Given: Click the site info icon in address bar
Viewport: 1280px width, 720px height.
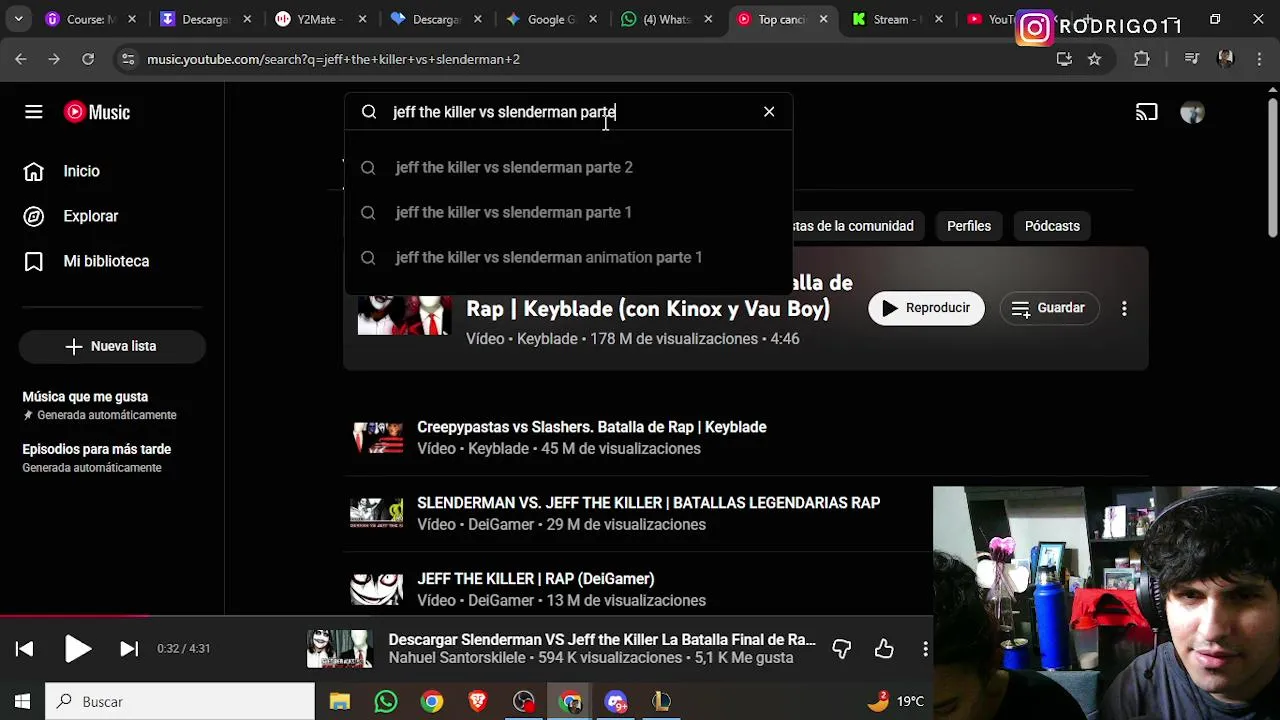Looking at the screenshot, I should pos(127,59).
